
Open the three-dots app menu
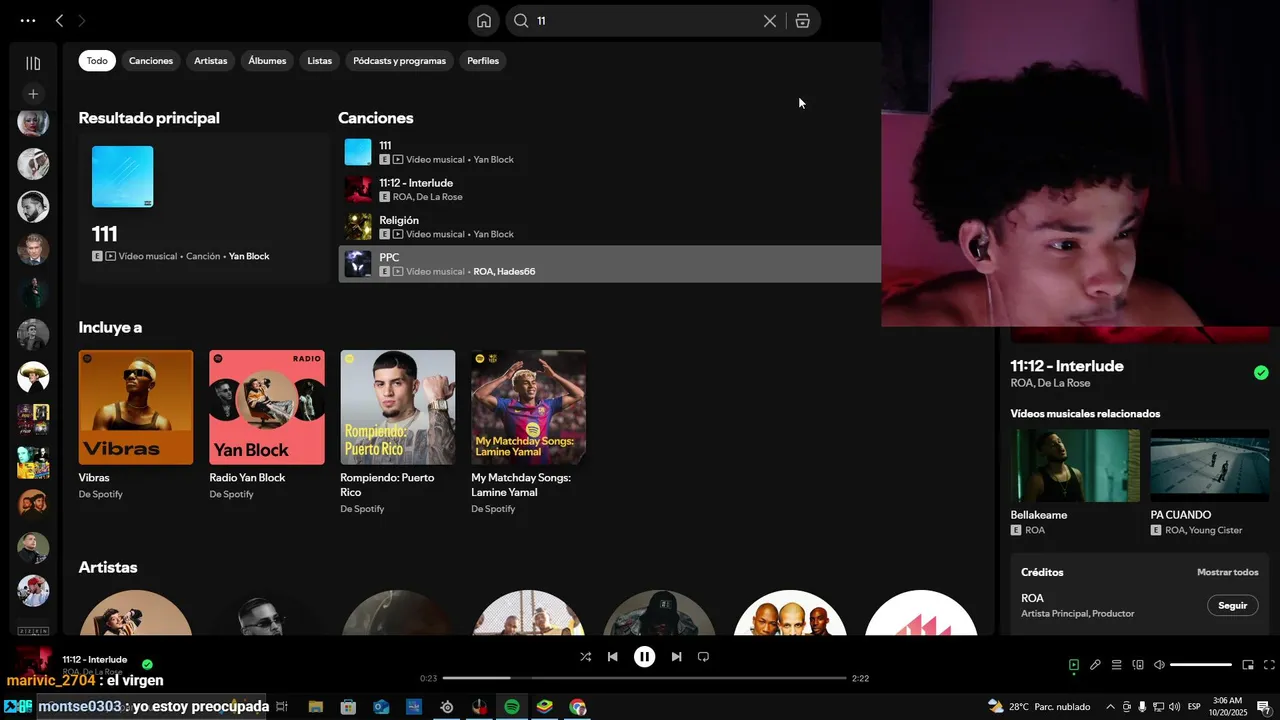[x=28, y=20]
